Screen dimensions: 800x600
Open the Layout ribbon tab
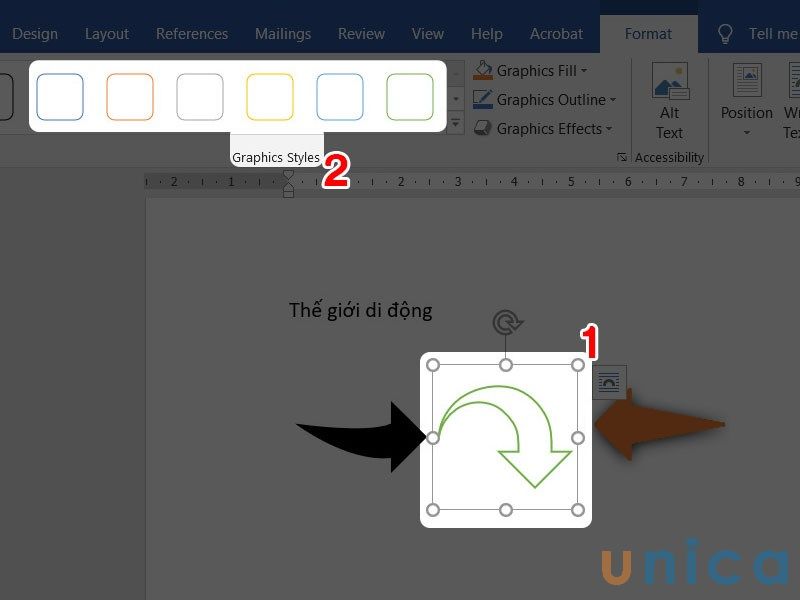[x=107, y=34]
